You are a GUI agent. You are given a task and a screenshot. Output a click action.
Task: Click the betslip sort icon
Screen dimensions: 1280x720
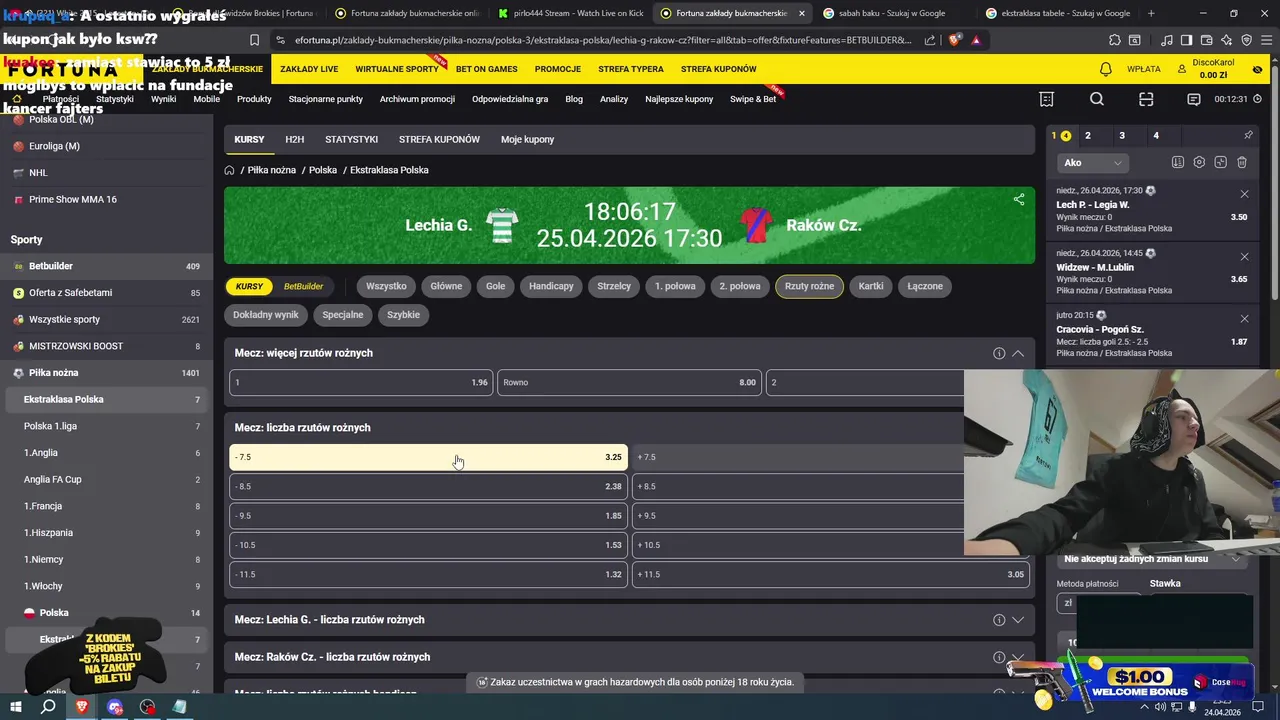(x=1177, y=162)
